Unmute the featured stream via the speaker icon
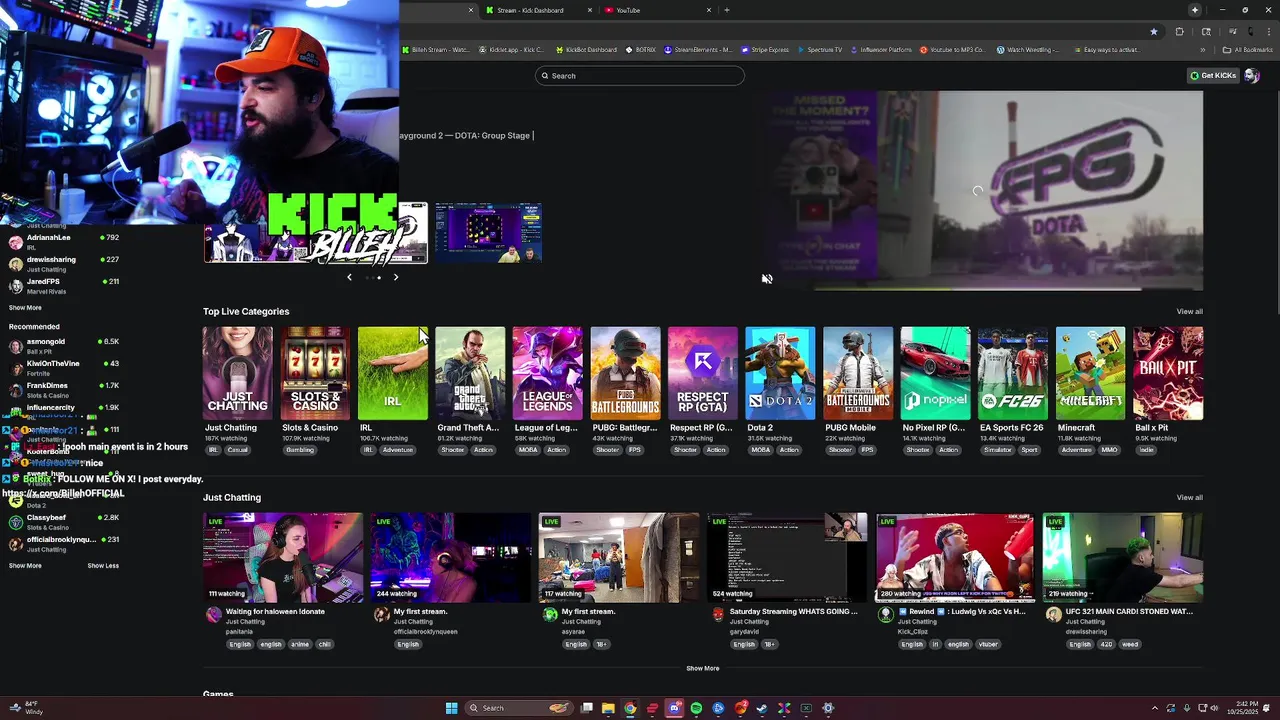 (x=767, y=279)
